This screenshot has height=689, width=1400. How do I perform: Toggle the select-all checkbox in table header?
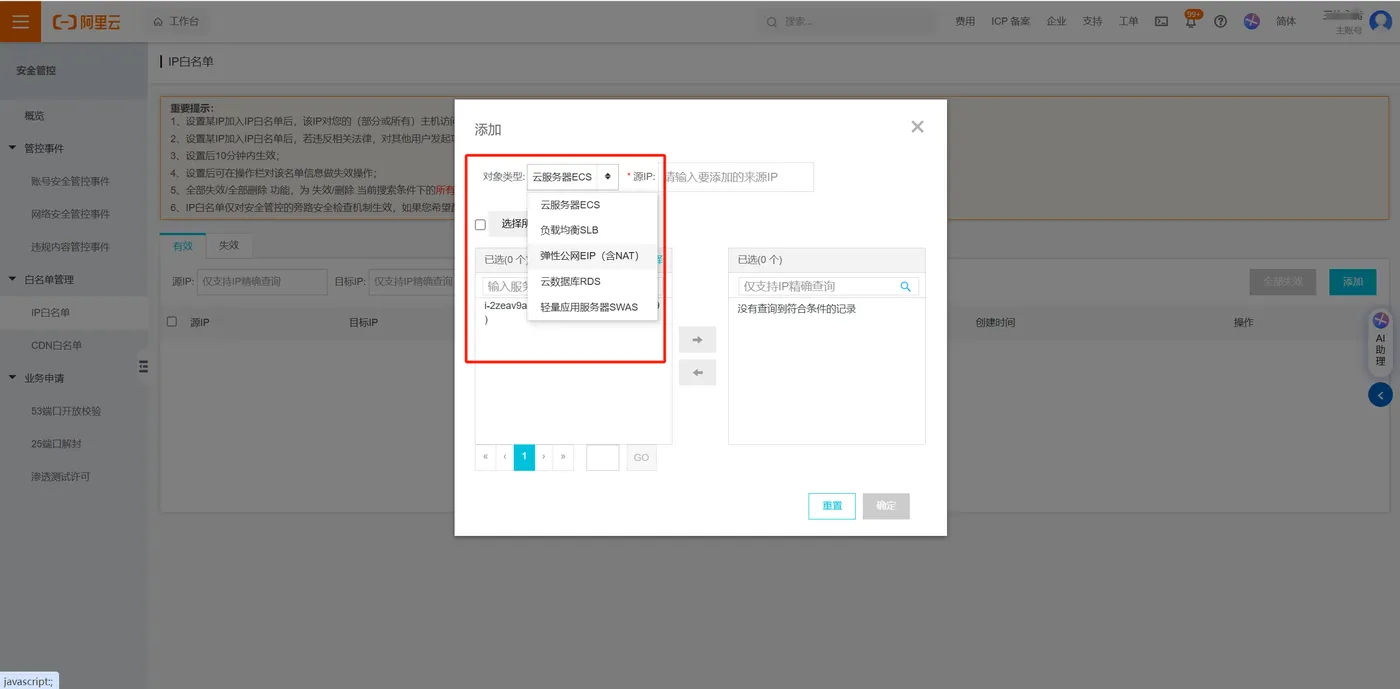pos(171,322)
